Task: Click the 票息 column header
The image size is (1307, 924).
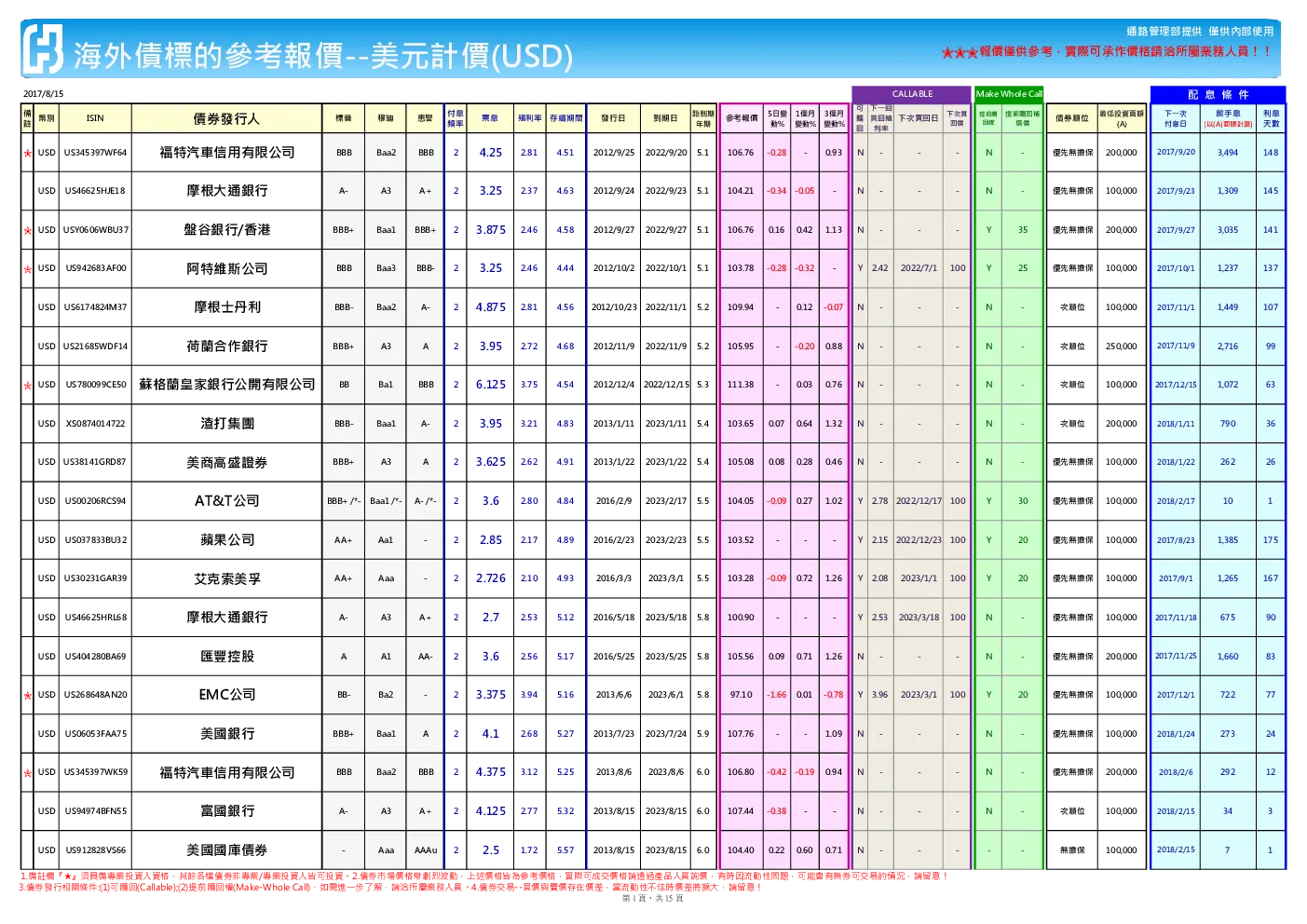Action: pyautogui.click(x=490, y=118)
